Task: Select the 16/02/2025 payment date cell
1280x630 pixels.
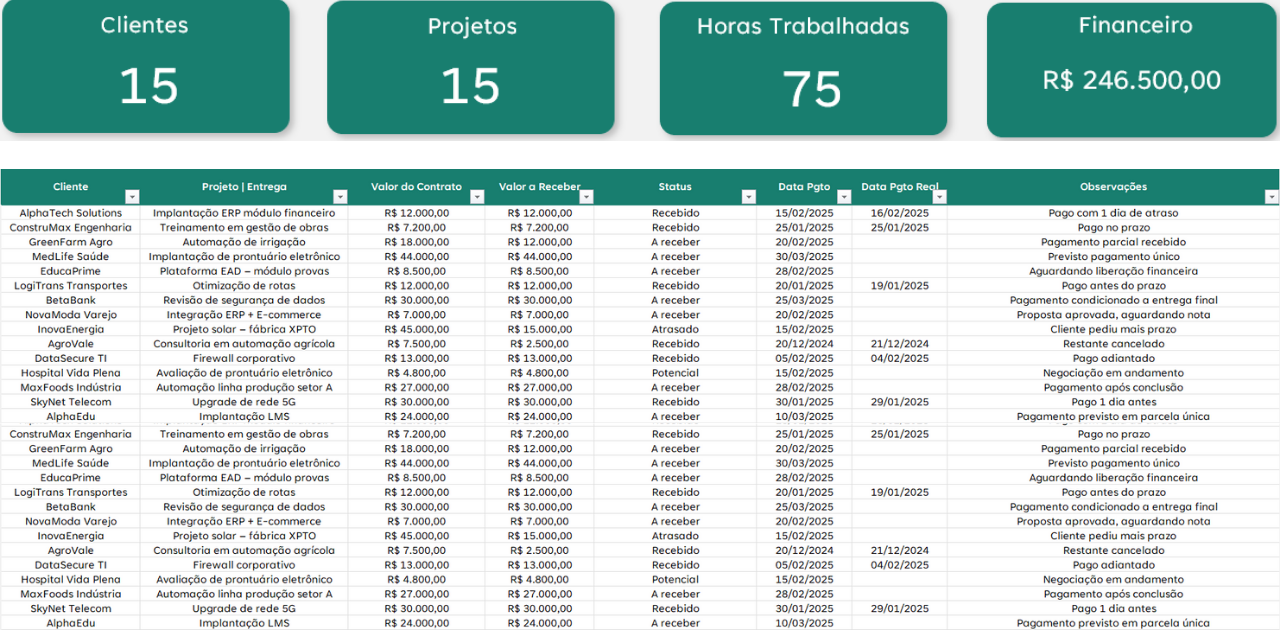Action: coord(900,213)
